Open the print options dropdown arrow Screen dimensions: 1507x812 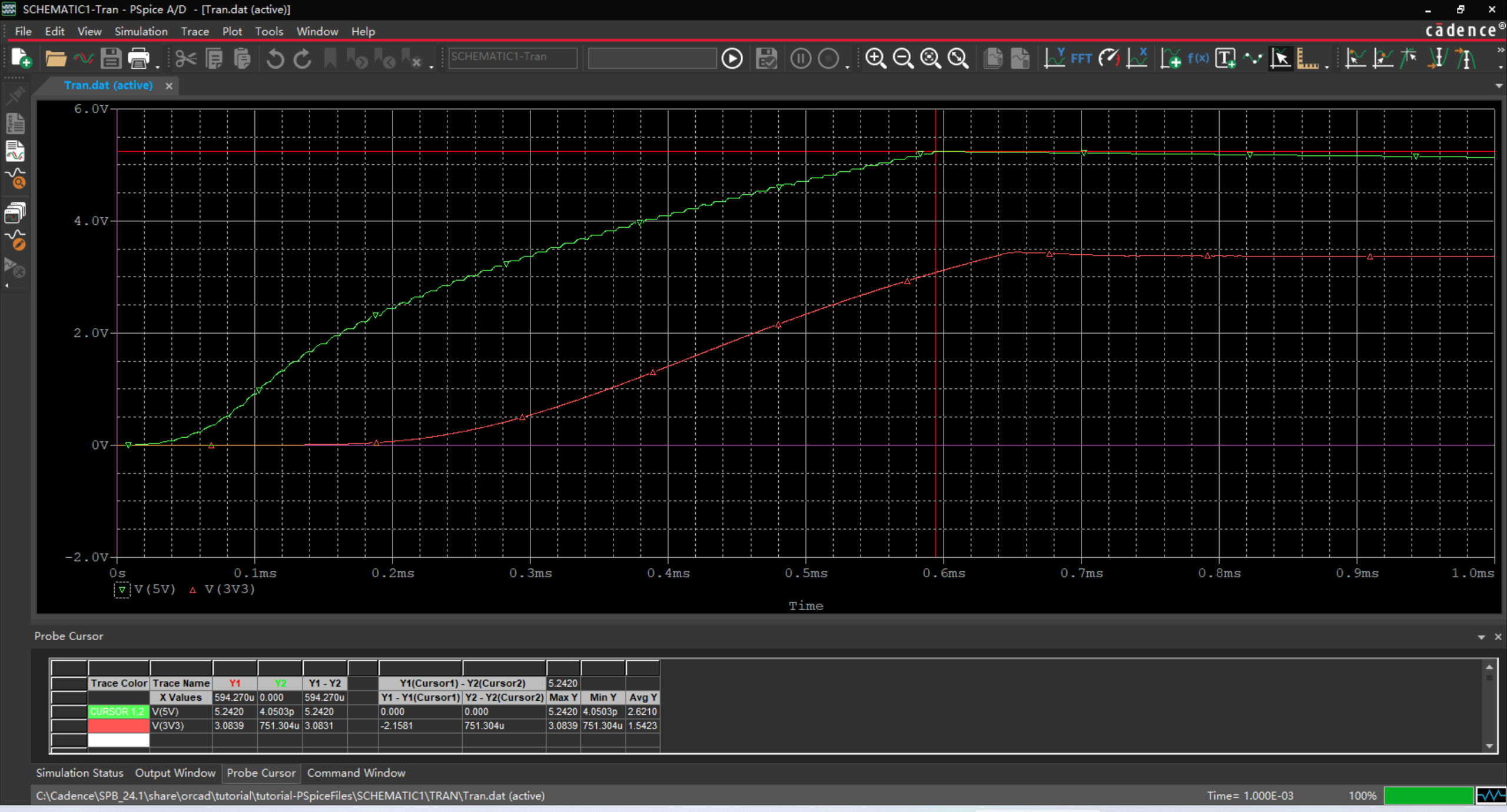(157, 66)
